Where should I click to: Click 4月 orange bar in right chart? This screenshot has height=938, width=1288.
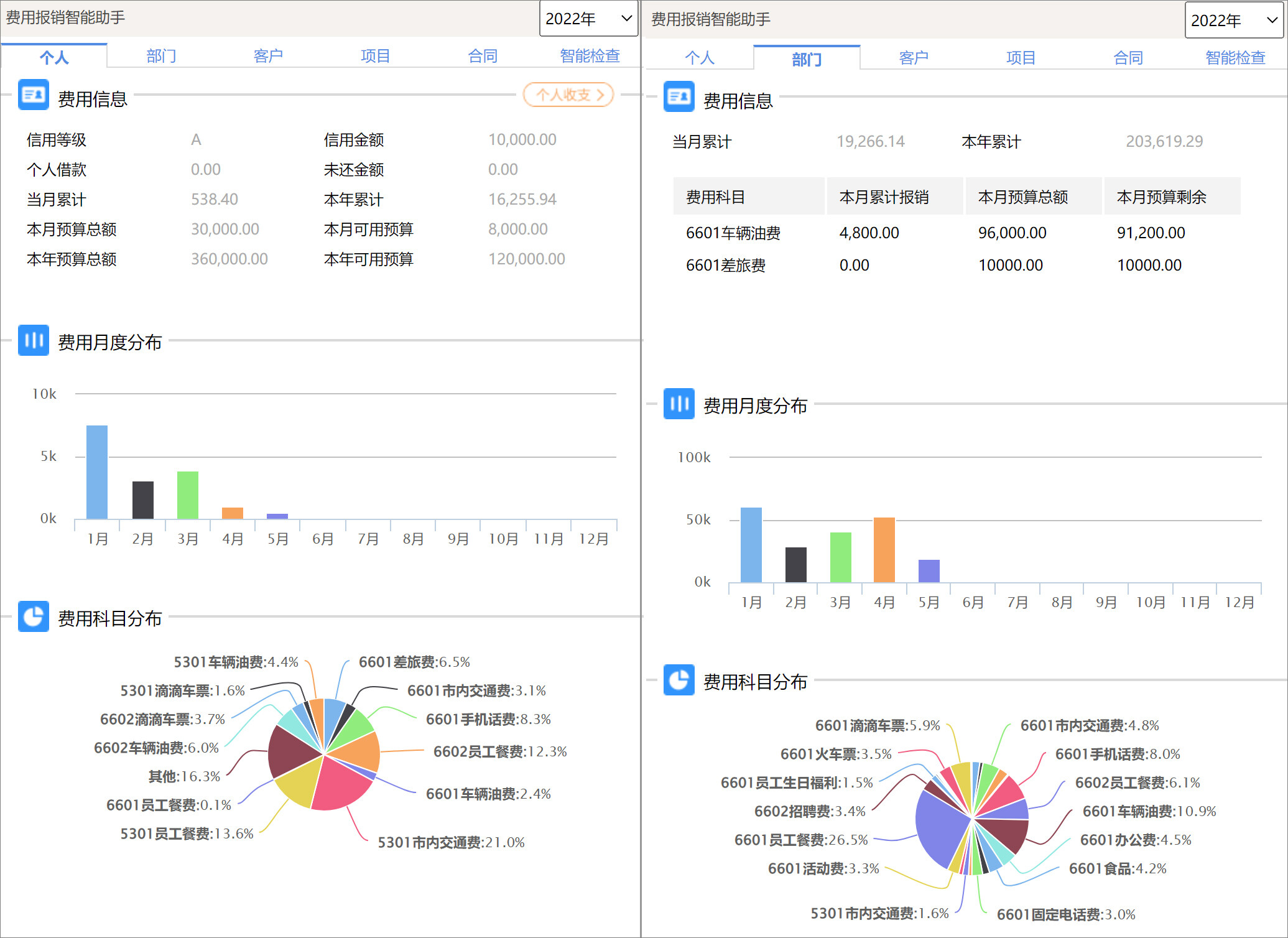[884, 549]
